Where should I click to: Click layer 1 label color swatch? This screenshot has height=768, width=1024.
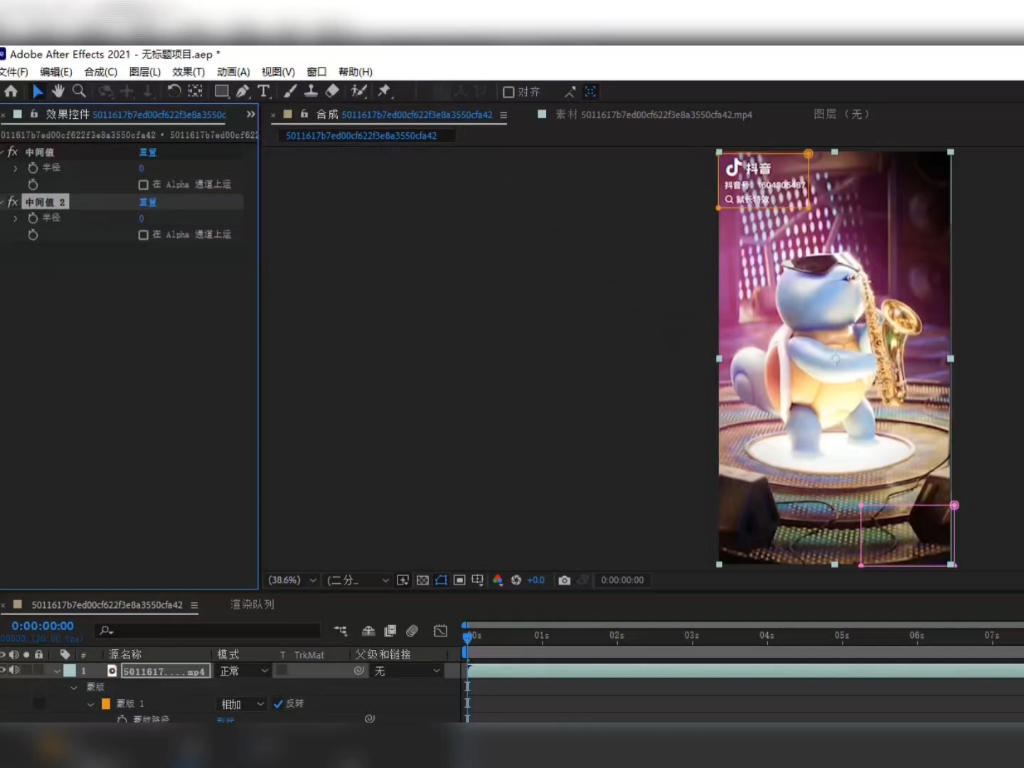pos(69,671)
